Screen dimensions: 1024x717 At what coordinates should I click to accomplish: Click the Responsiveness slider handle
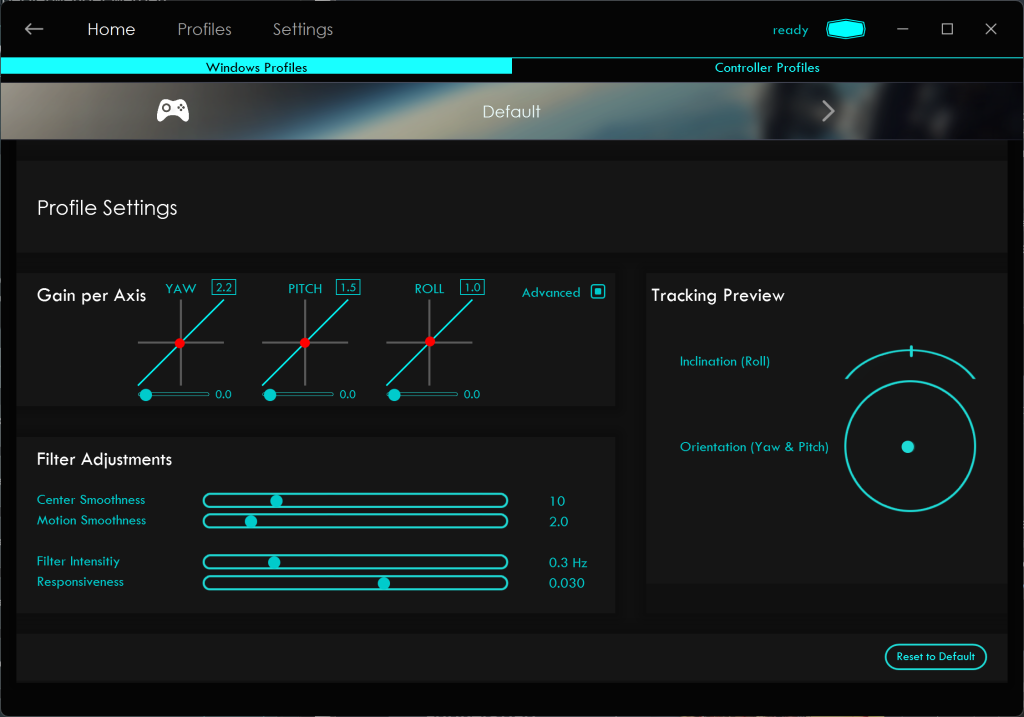pos(383,583)
